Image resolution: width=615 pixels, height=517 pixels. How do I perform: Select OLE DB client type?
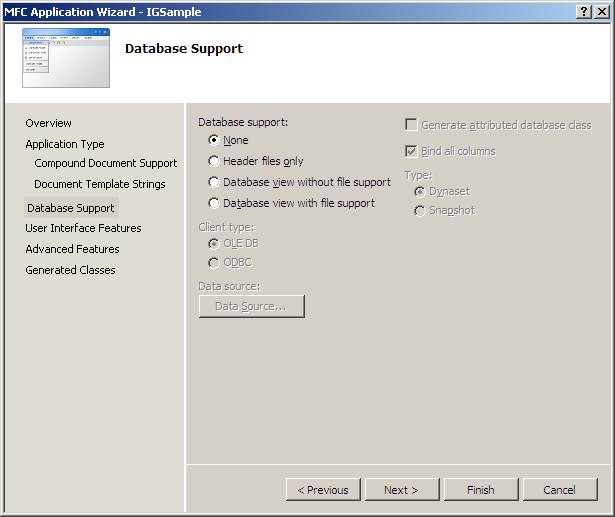pos(214,243)
